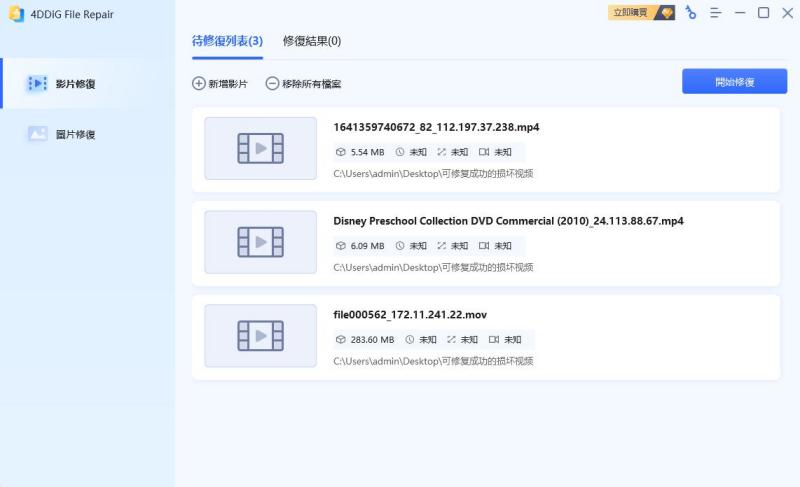Click the file path under file000562 video
Image resolution: width=800 pixels, height=487 pixels.
pos(433,362)
